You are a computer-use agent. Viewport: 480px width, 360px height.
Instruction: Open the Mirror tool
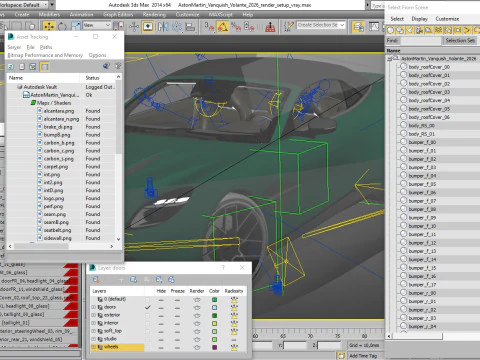[163, 26]
